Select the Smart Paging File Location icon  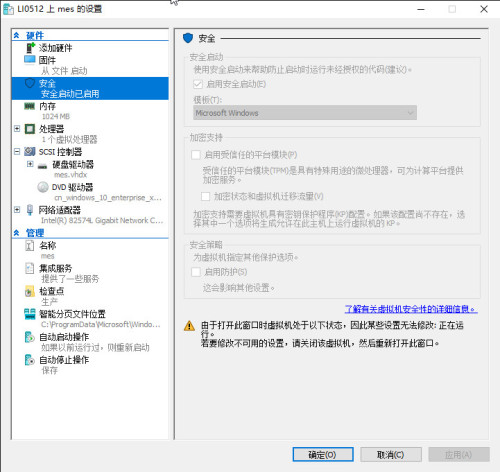point(30,314)
